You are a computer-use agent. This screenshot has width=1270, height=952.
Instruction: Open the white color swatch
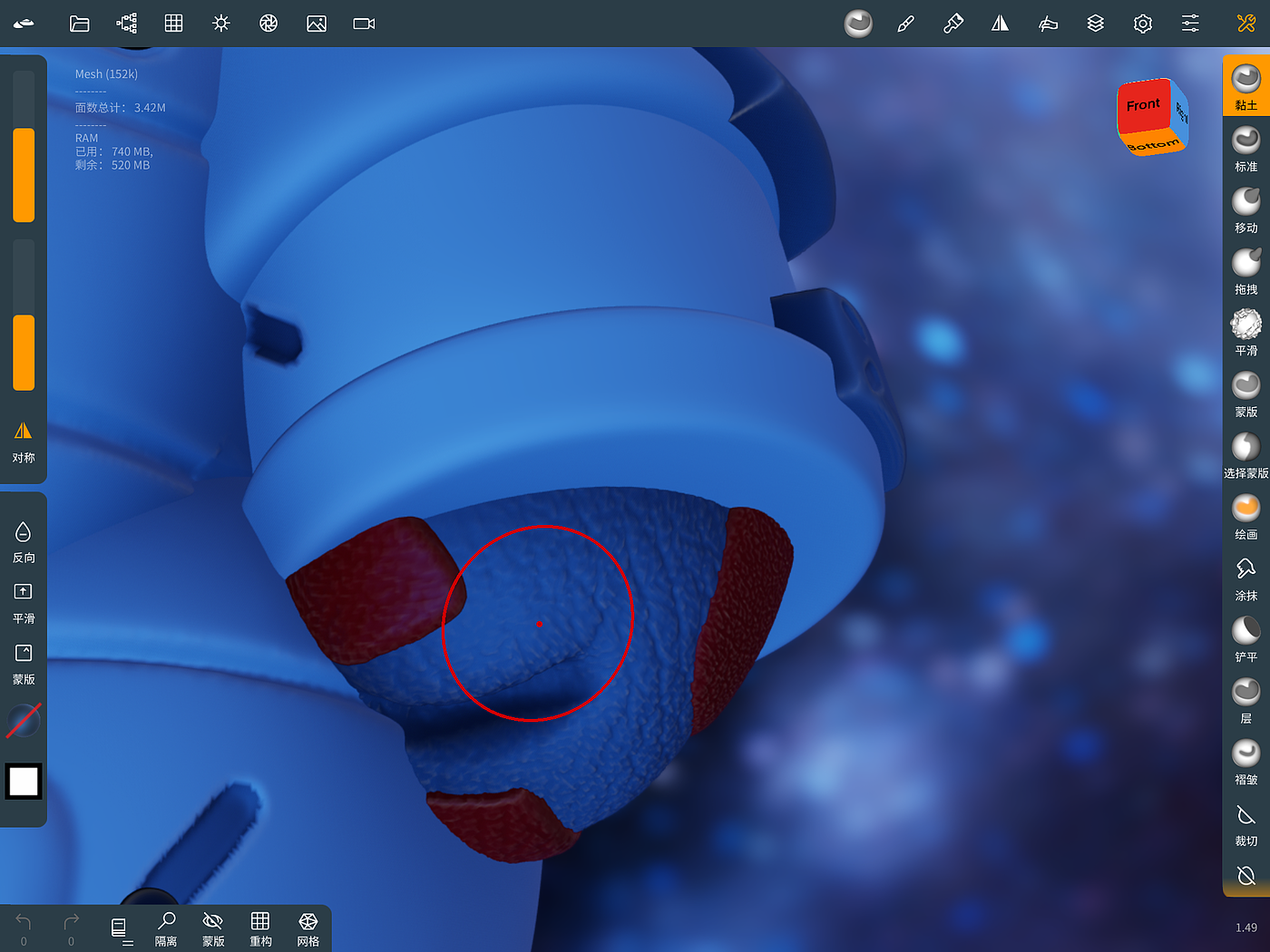tap(24, 781)
